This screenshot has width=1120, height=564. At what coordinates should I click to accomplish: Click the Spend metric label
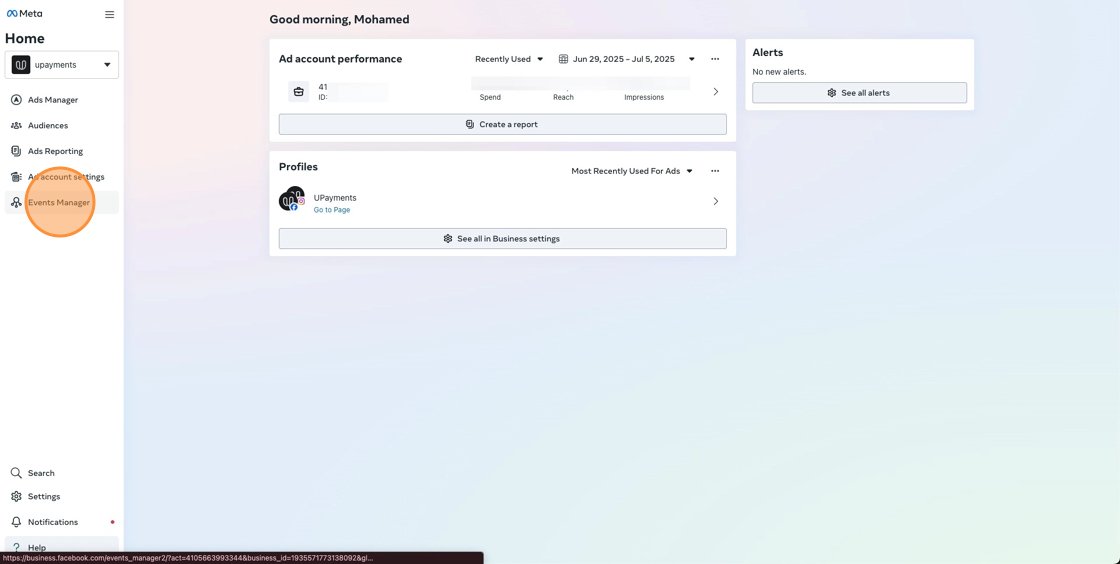(490, 97)
